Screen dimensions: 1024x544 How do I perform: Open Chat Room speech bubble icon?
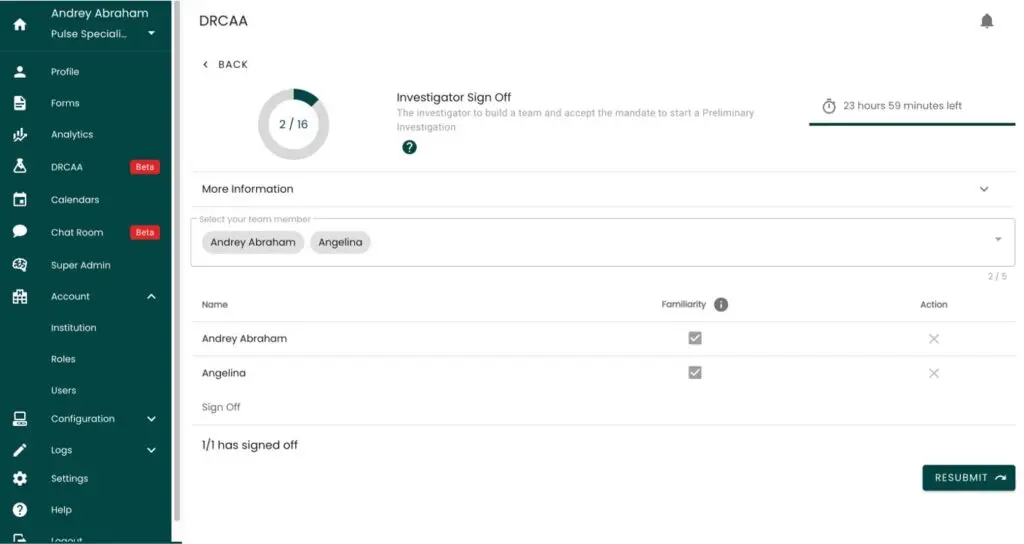click(x=19, y=232)
